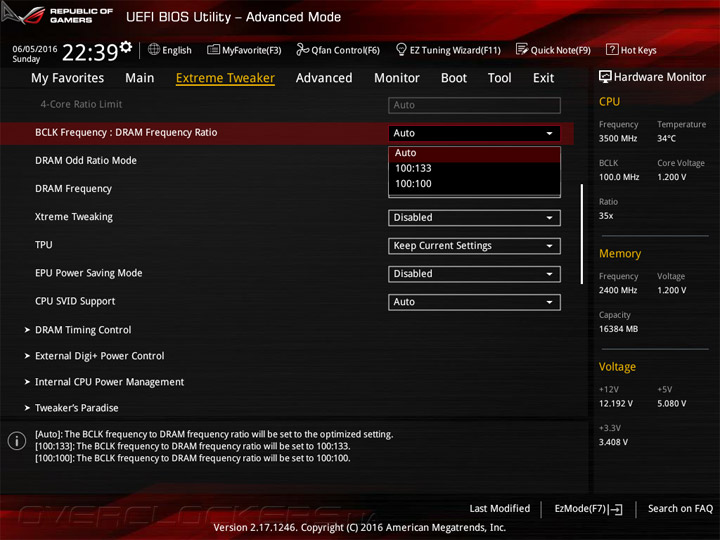
Task: Click the 22:39 clock display
Action: [90, 52]
